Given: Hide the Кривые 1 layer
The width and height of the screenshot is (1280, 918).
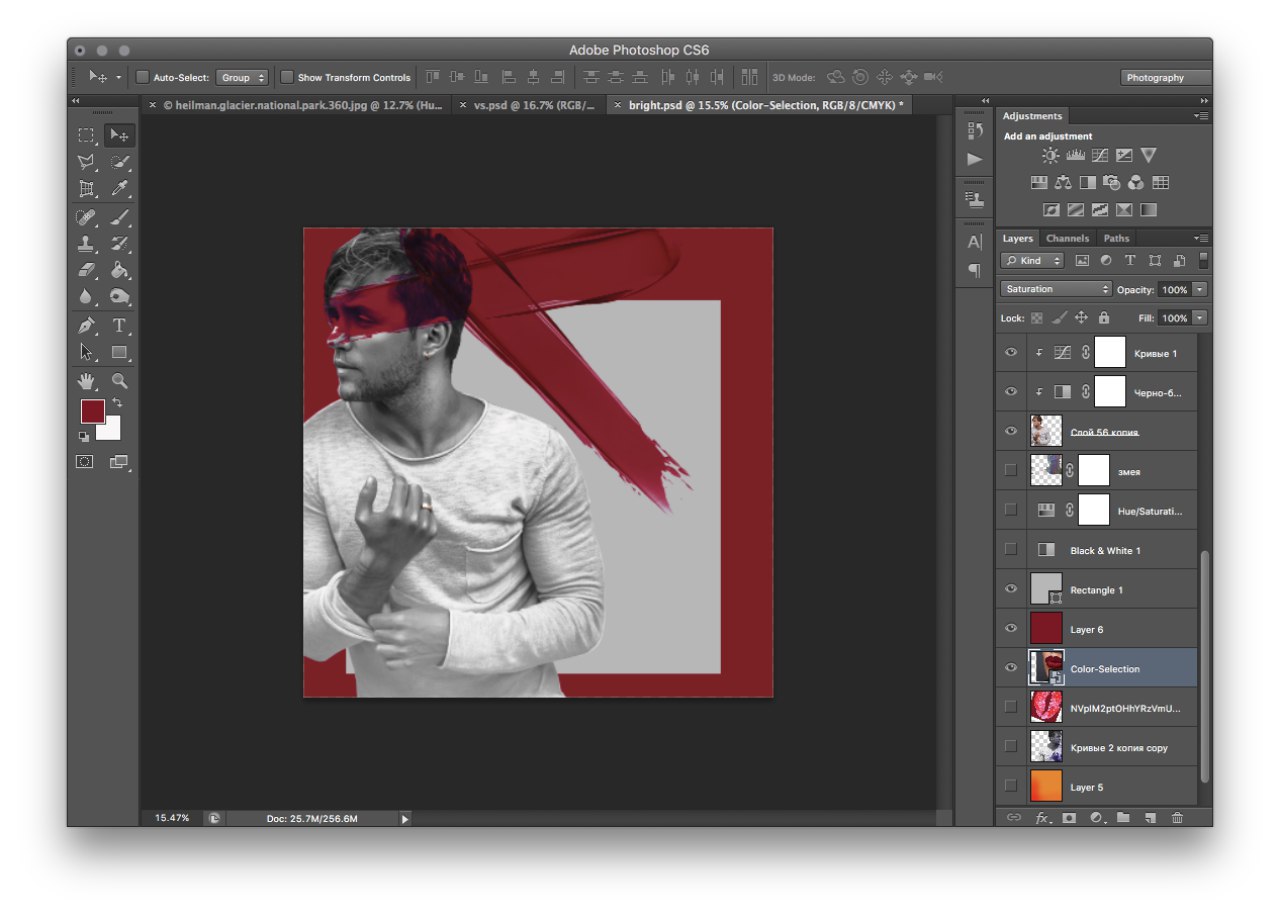Looking at the screenshot, I should point(1011,352).
